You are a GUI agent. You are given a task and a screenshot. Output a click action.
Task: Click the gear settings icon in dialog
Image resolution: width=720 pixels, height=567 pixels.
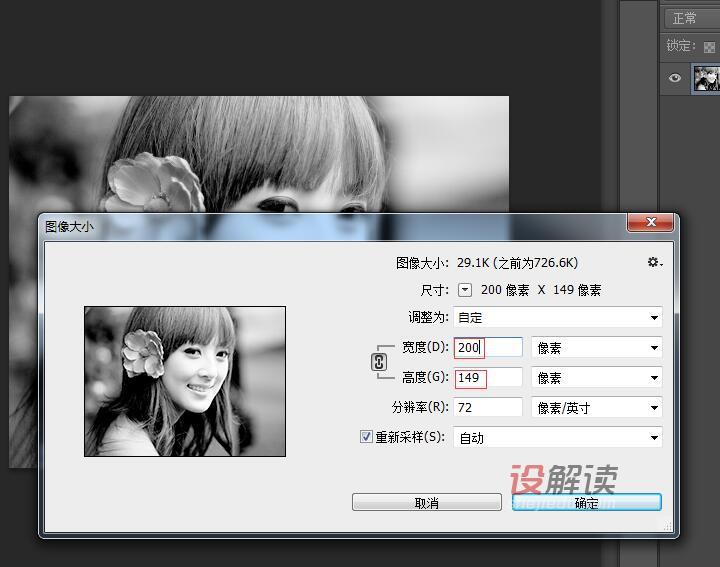(x=654, y=262)
